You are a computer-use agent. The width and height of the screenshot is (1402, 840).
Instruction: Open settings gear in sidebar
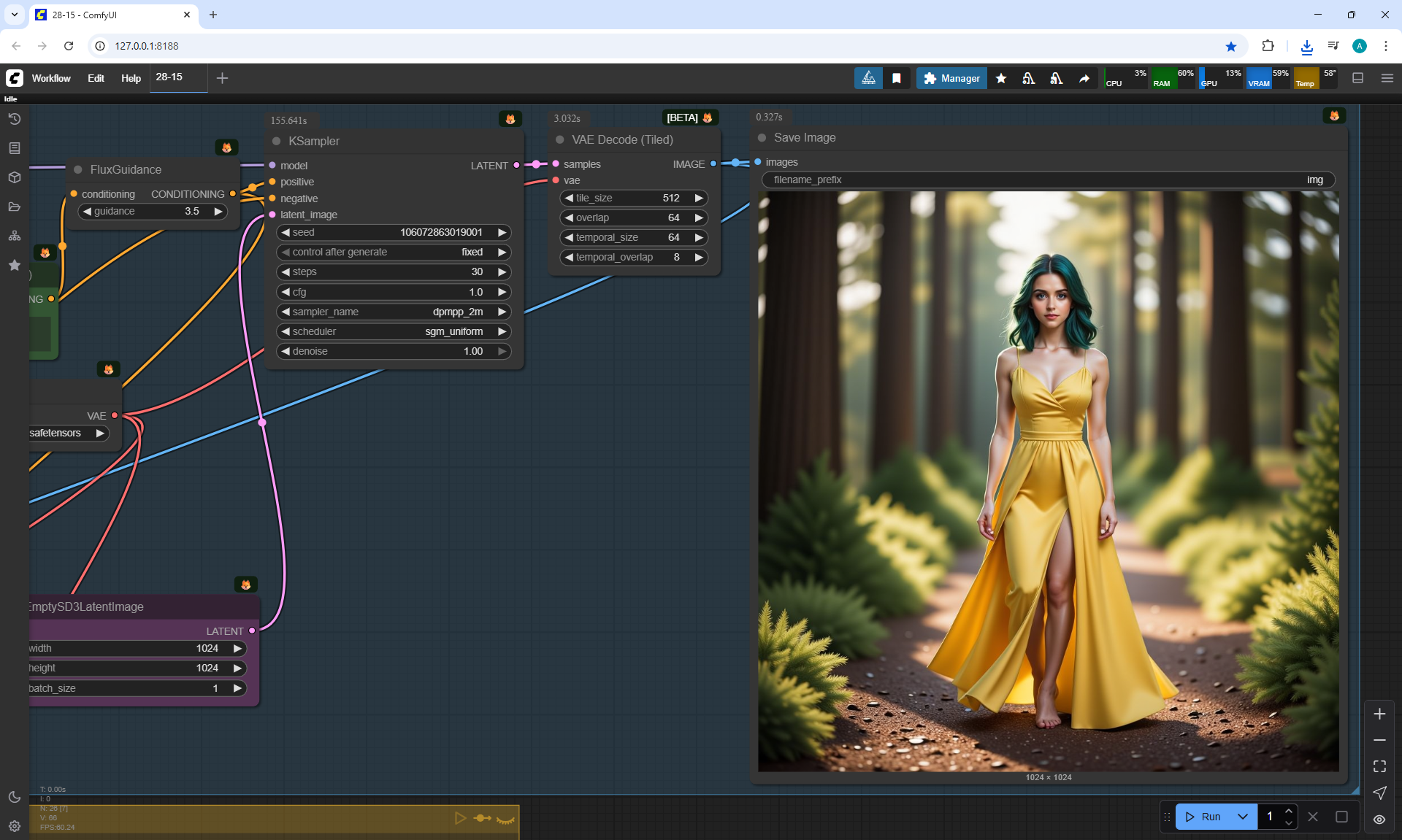(x=15, y=826)
